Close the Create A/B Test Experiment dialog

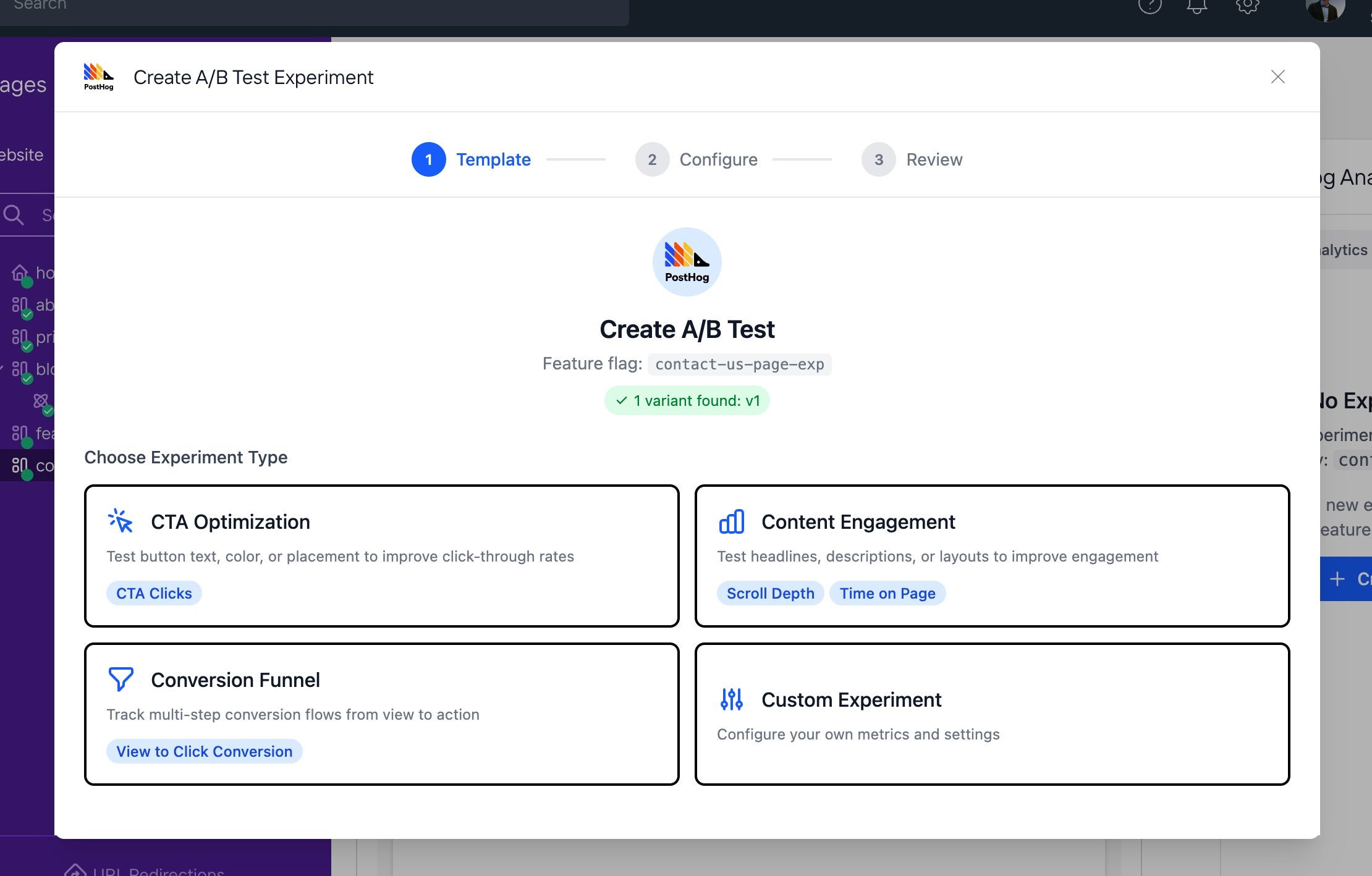1277,77
